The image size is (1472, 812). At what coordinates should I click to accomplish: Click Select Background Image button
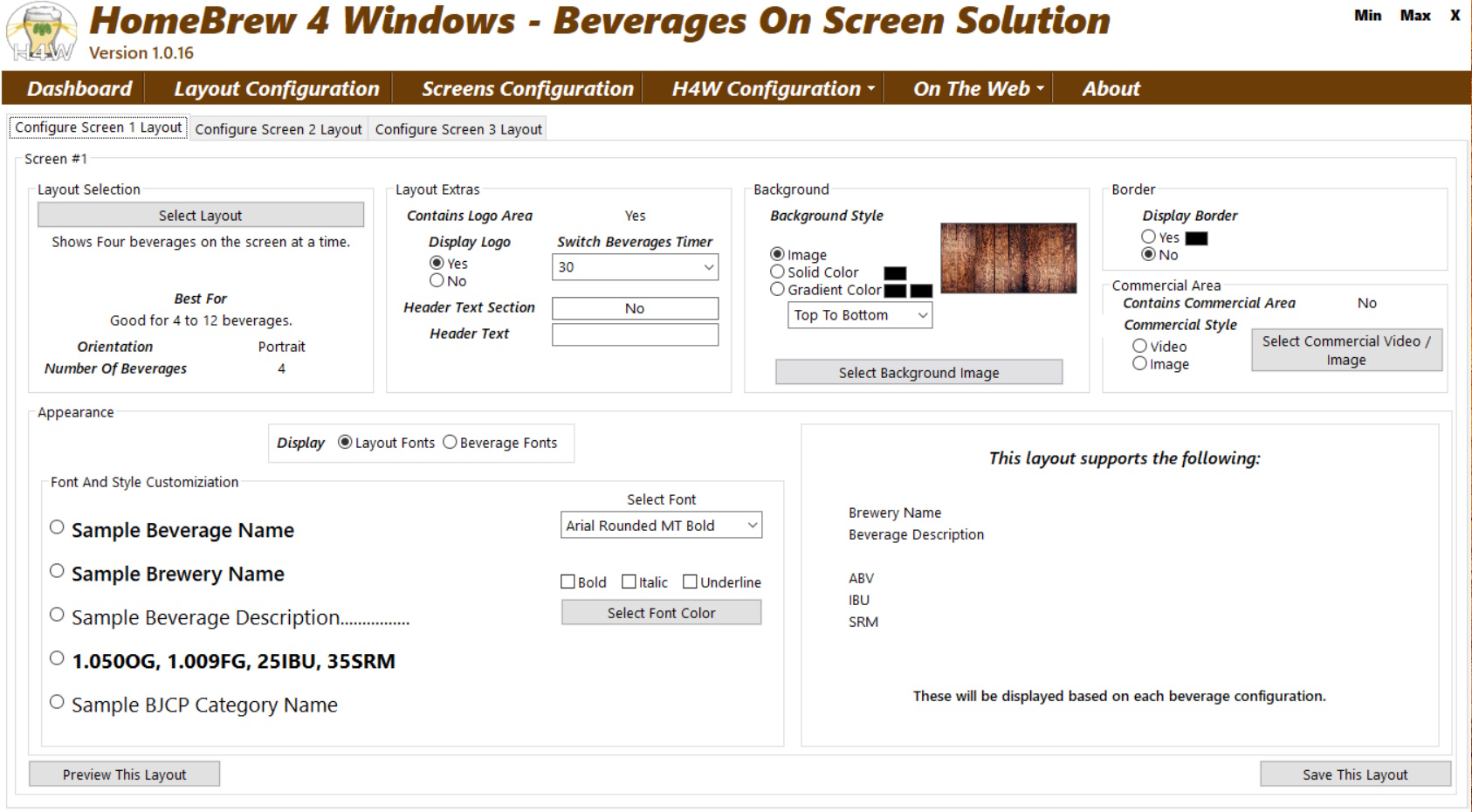coord(918,372)
